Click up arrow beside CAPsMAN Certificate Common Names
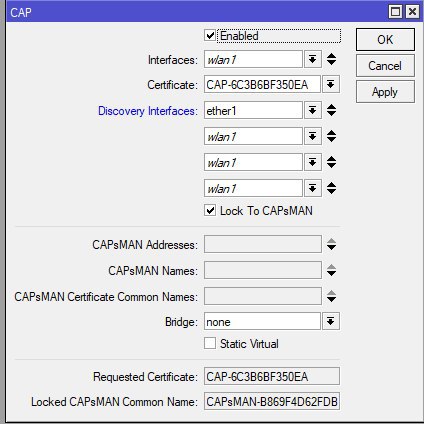424x424 pixels. (331, 292)
